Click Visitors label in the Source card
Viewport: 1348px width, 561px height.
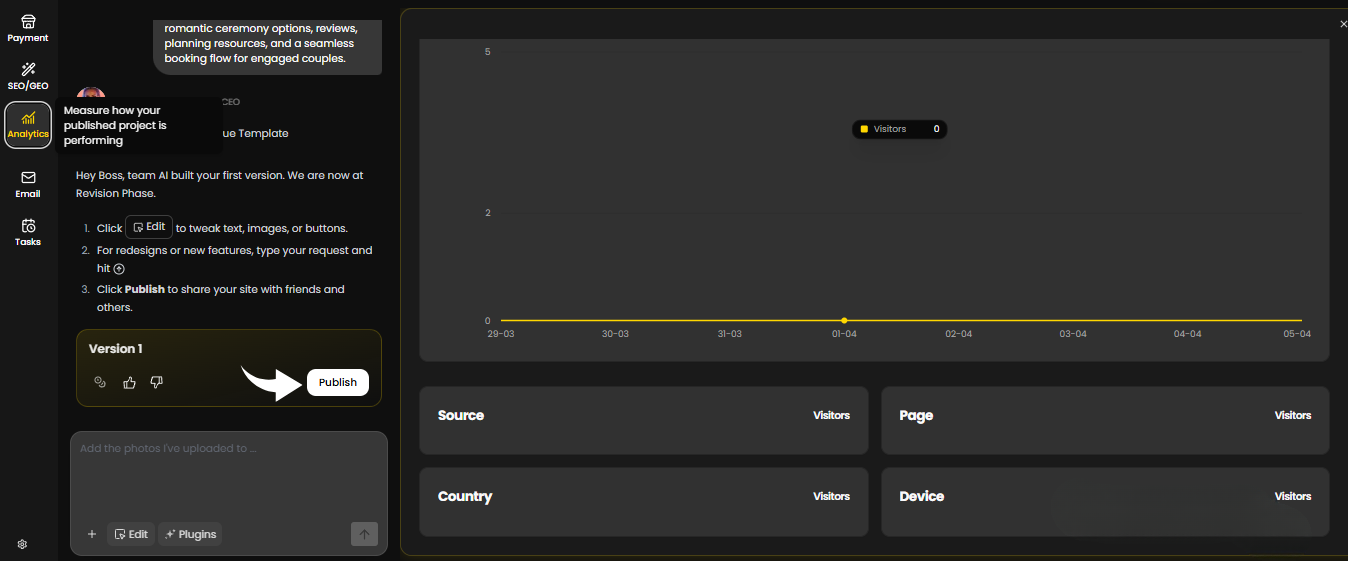tap(831, 415)
